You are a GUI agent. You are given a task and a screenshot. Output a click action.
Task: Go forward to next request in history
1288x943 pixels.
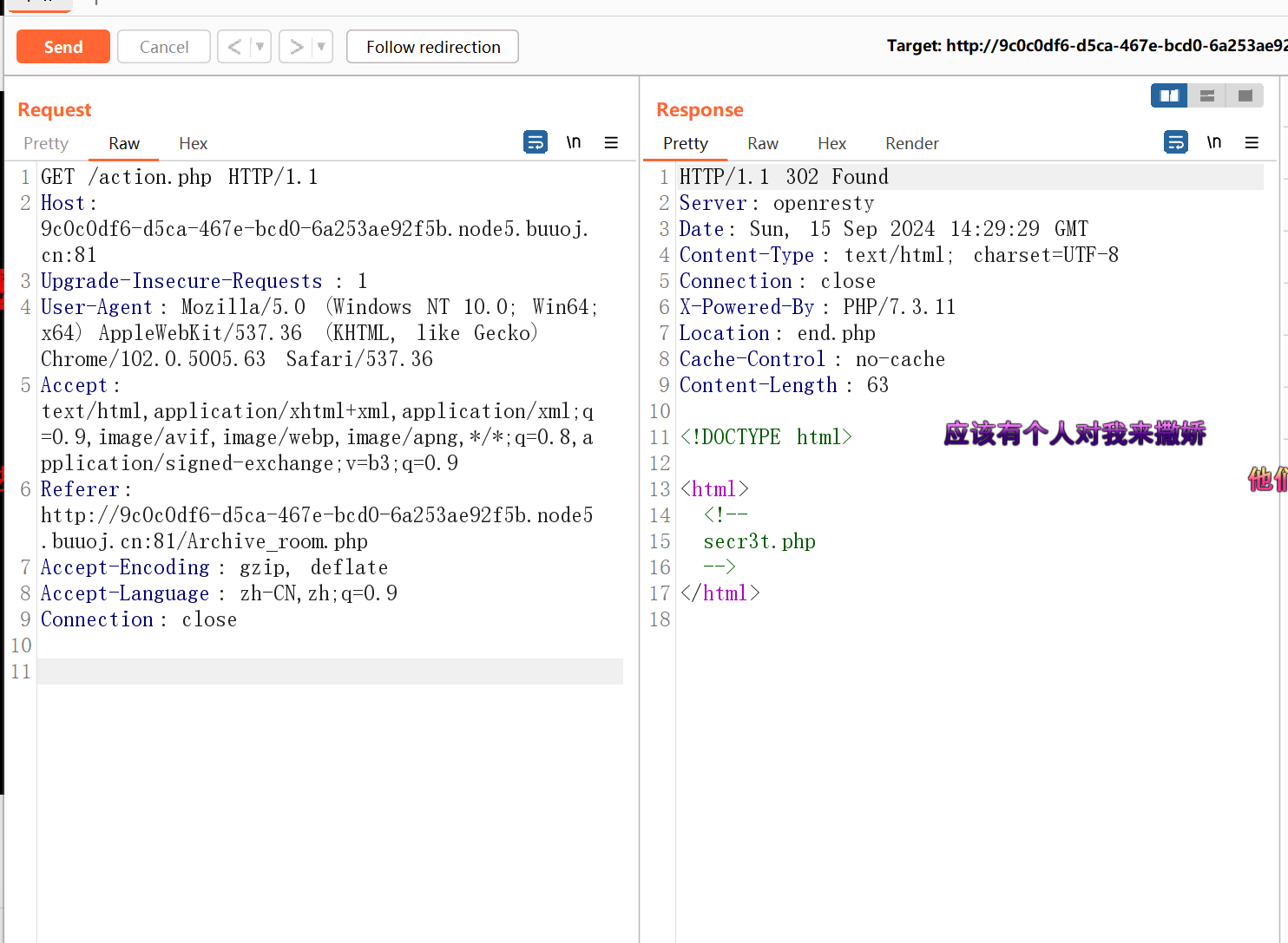tap(297, 47)
